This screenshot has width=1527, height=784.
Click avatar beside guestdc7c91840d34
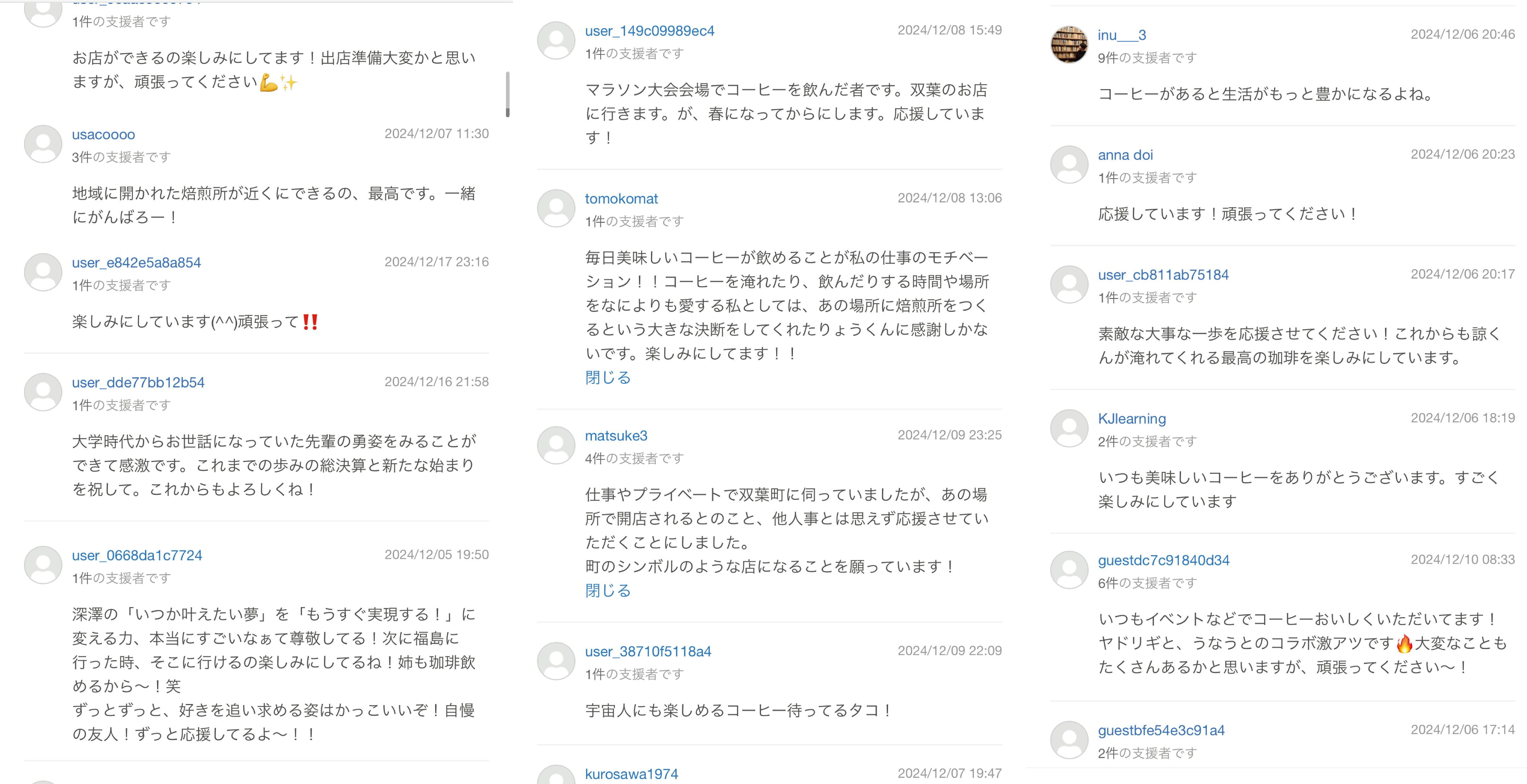(1069, 569)
